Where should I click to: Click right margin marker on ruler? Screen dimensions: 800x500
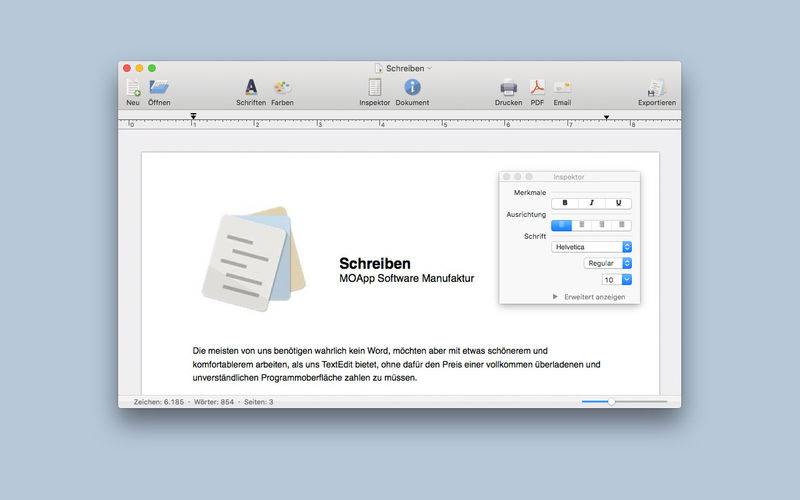coord(606,117)
